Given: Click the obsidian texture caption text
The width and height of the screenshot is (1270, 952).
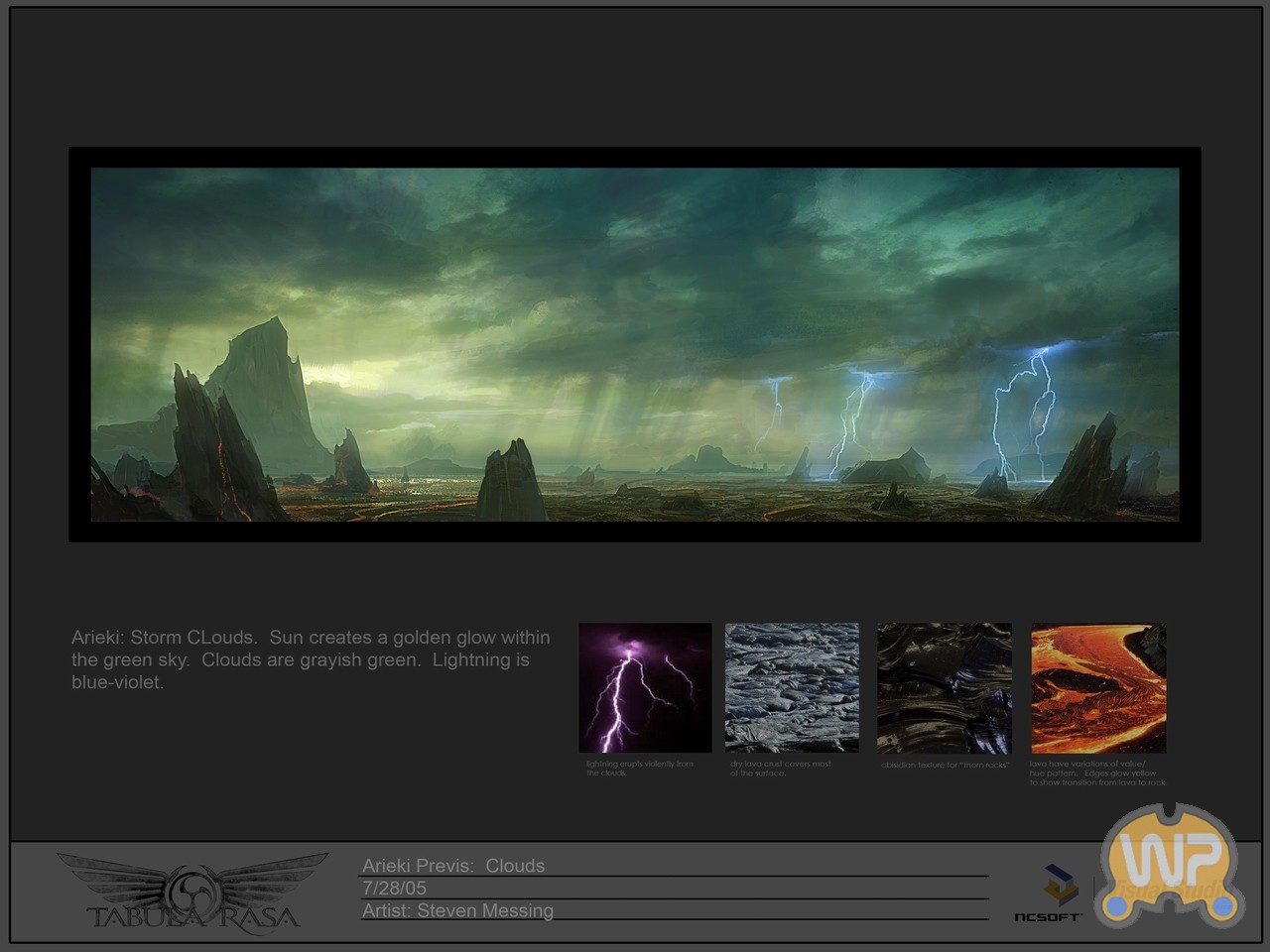Looking at the screenshot, I should tap(945, 765).
